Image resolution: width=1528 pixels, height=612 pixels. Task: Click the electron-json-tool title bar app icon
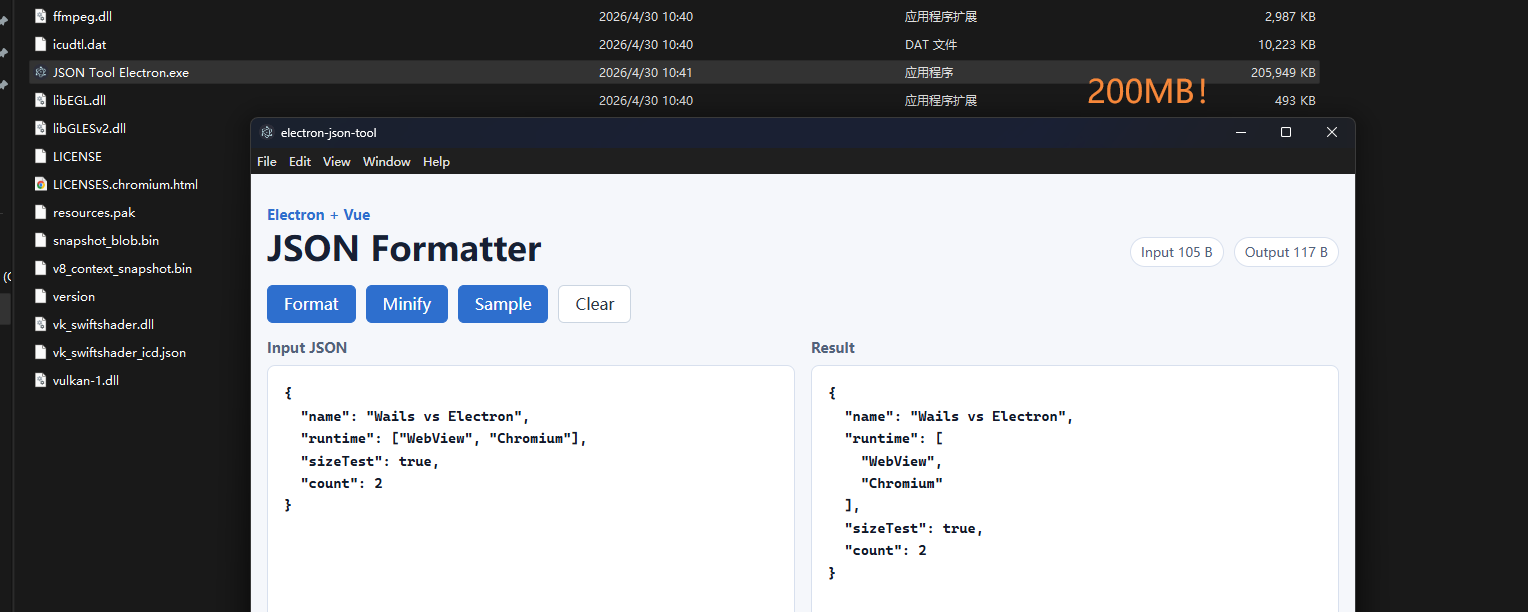pyautogui.click(x=267, y=133)
